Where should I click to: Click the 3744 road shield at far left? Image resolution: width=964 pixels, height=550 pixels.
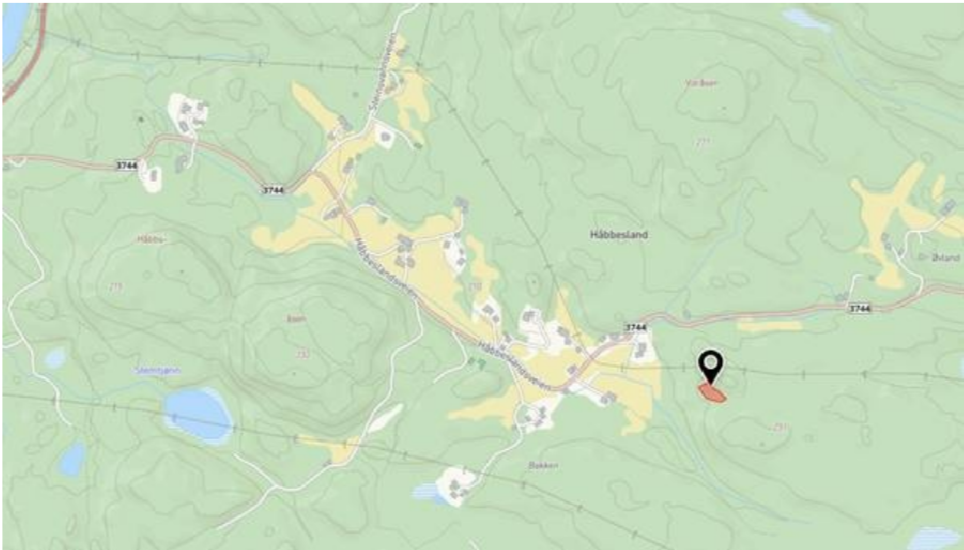126,165
